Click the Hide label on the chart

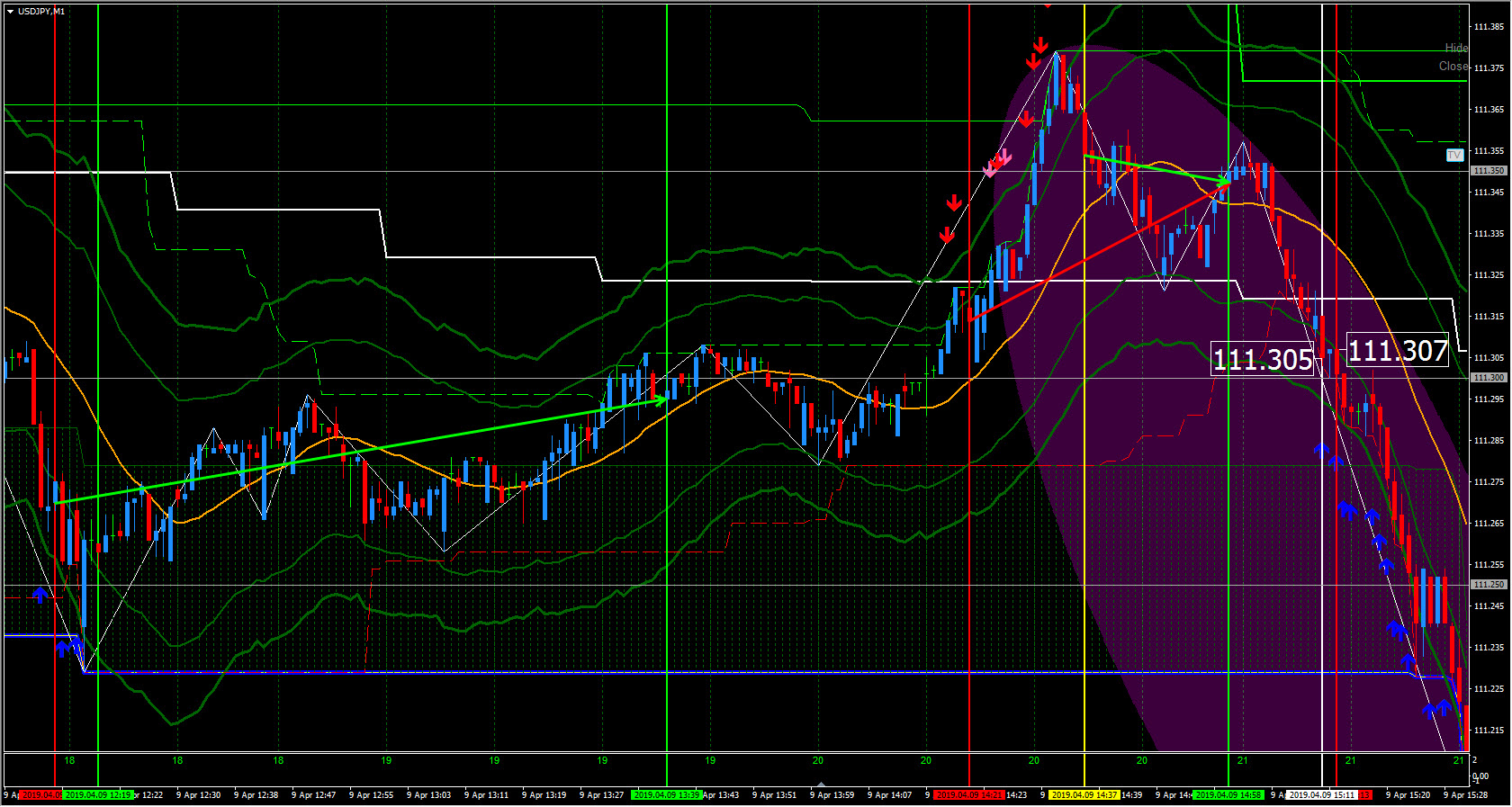(x=1456, y=48)
